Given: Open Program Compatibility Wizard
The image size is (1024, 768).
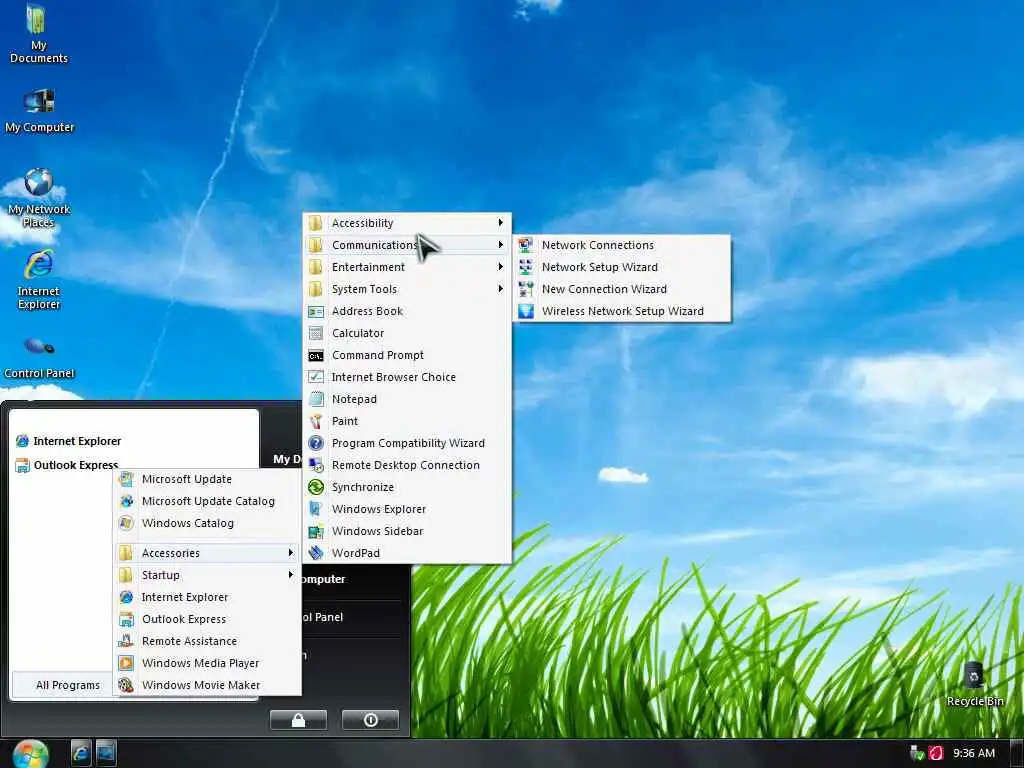Looking at the screenshot, I should point(407,443).
